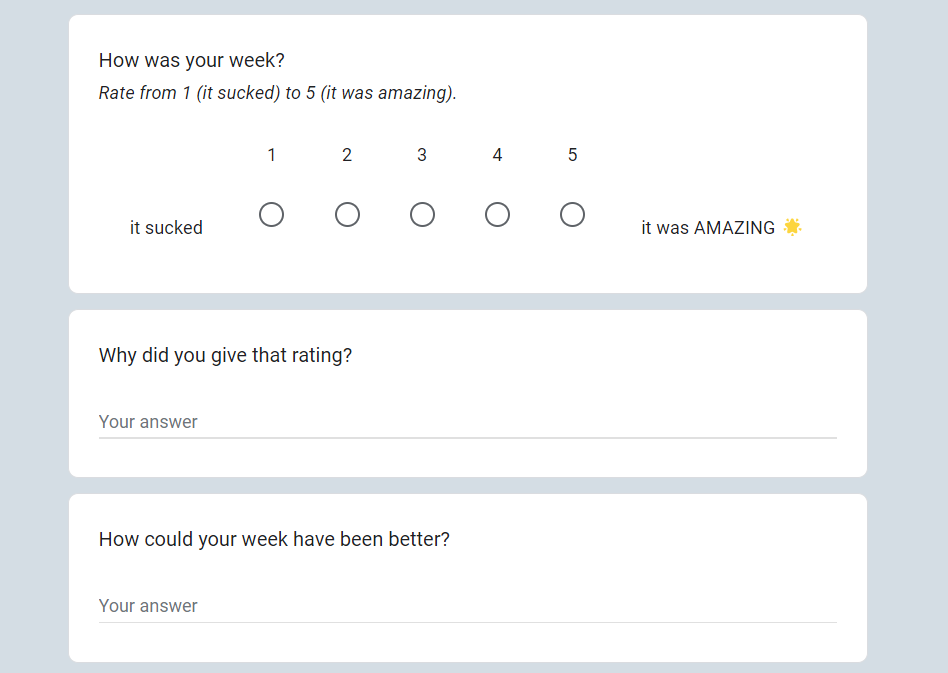
Task: Click the 'it was AMAZING' scale label
Action: tap(708, 228)
